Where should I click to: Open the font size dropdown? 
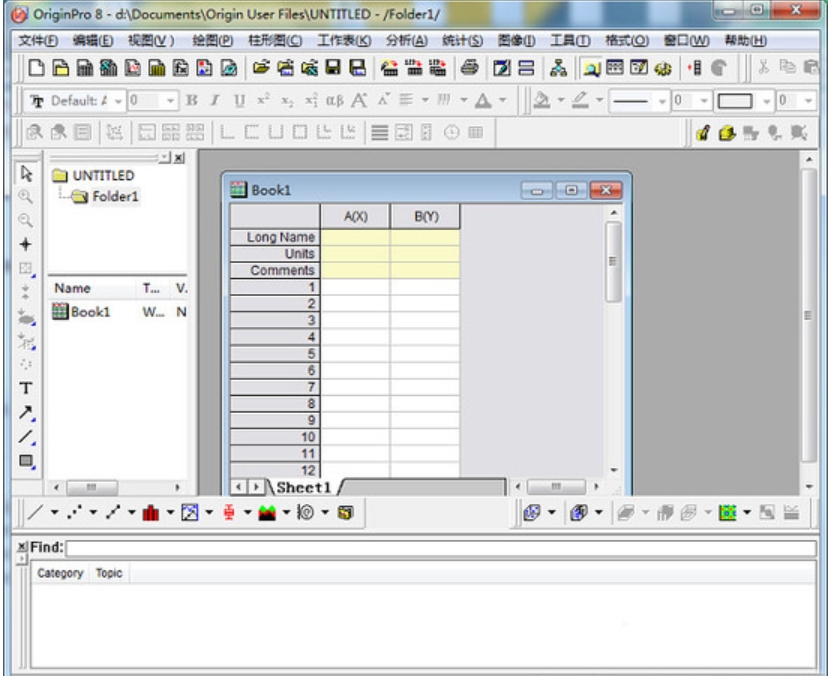click(x=170, y=100)
